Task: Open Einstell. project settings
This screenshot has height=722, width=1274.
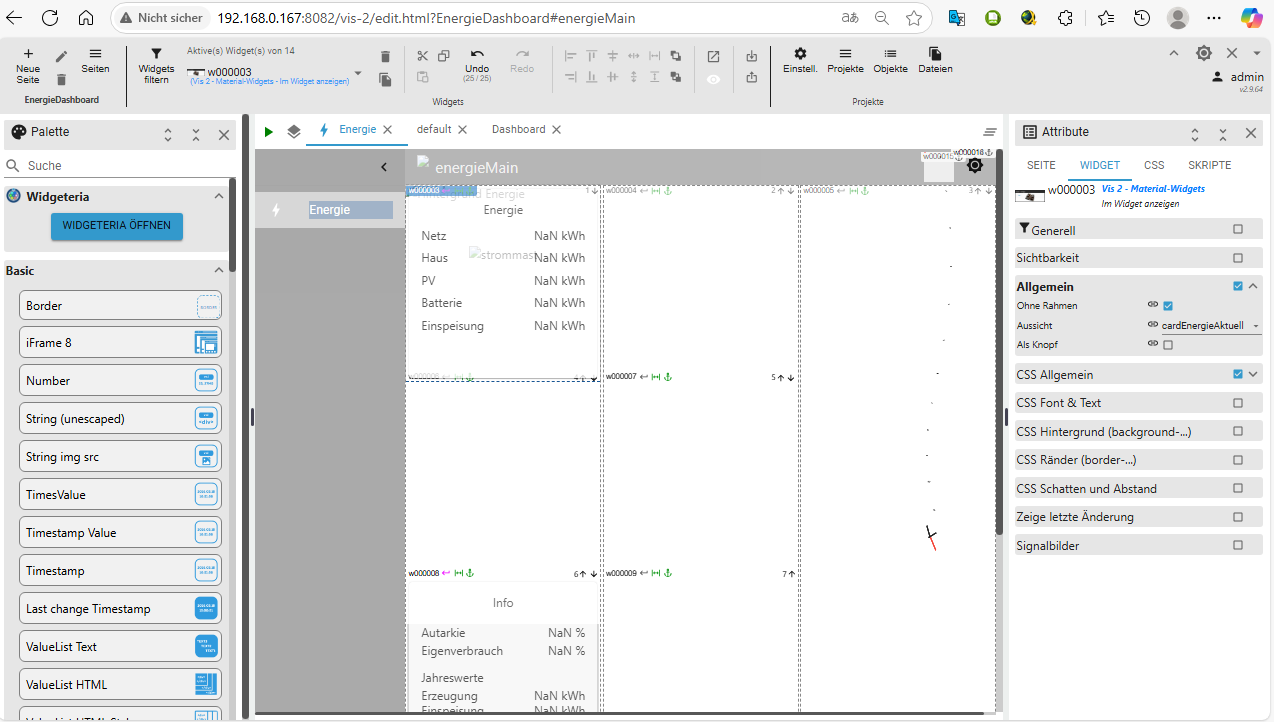Action: tap(800, 61)
